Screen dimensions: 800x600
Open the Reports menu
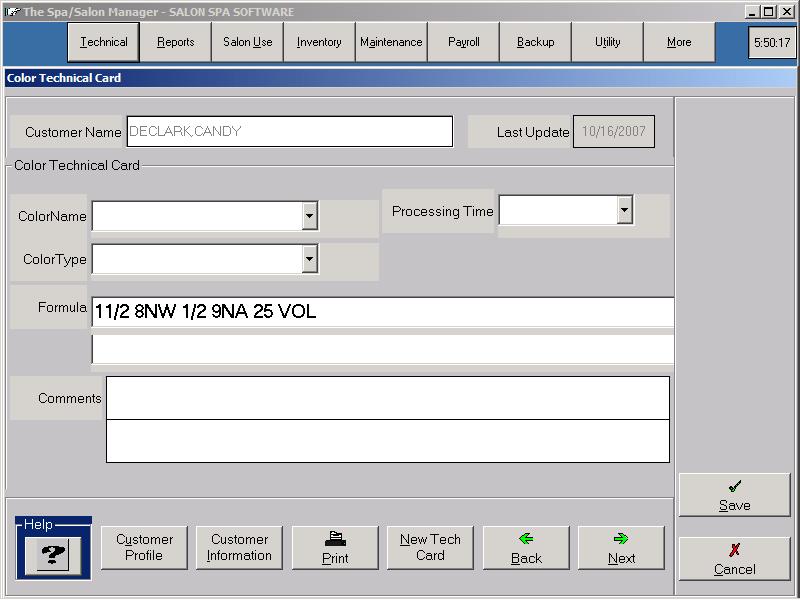(x=176, y=43)
